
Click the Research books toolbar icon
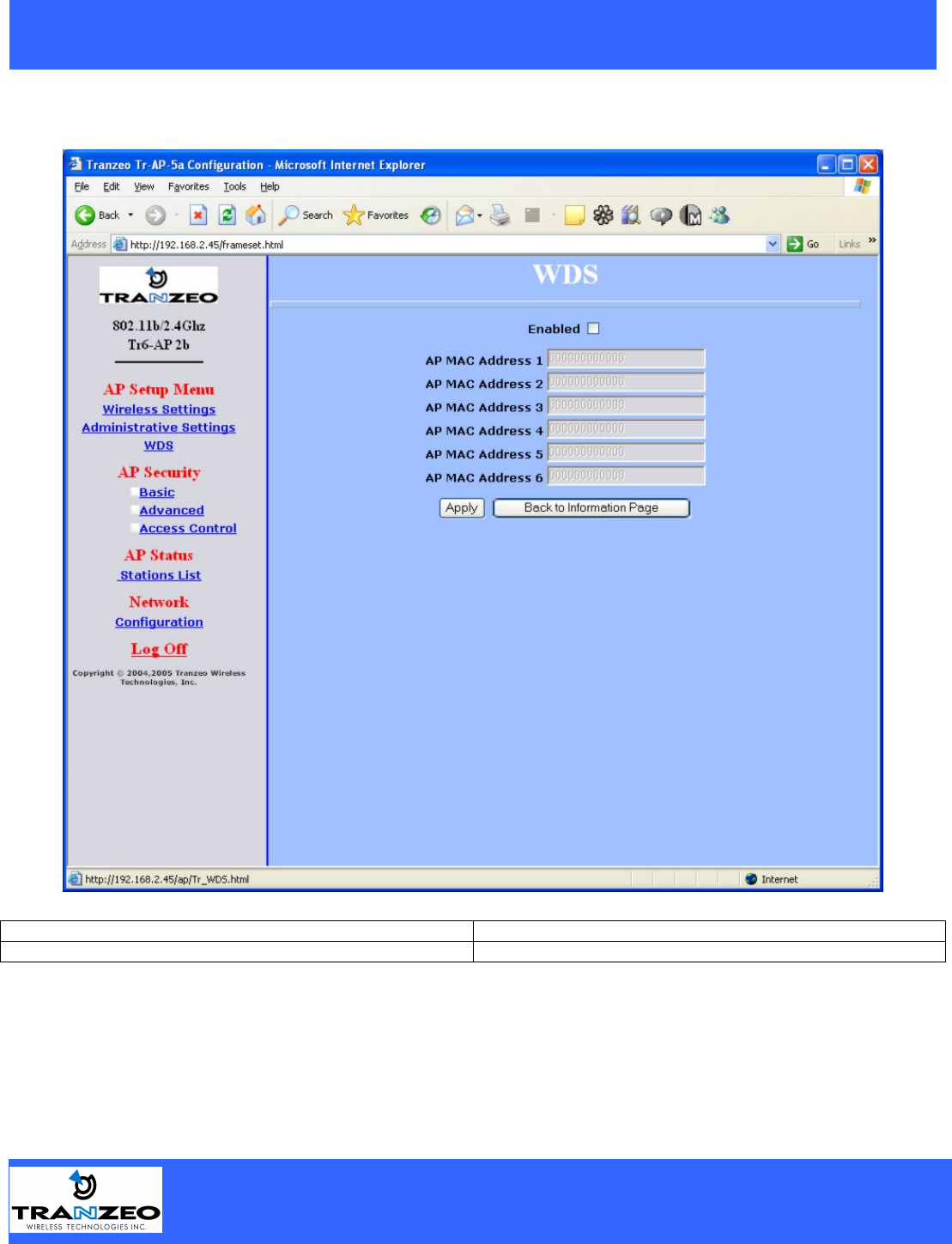pyautogui.click(x=632, y=215)
